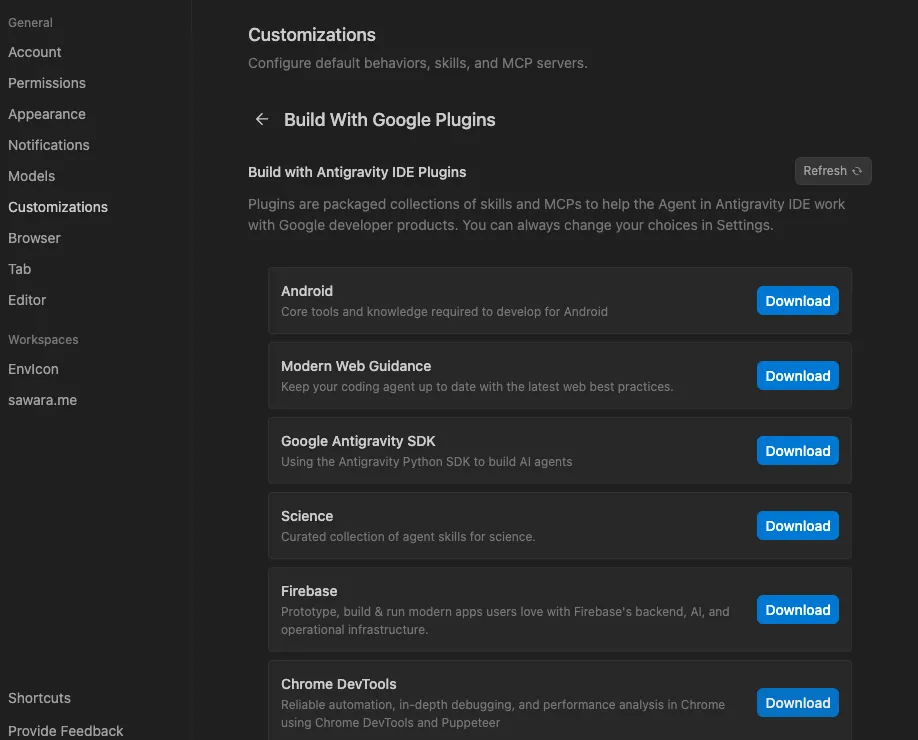Select the sawara.me workspace
Image resolution: width=918 pixels, height=740 pixels.
pyautogui.click(x=42, y=400)
